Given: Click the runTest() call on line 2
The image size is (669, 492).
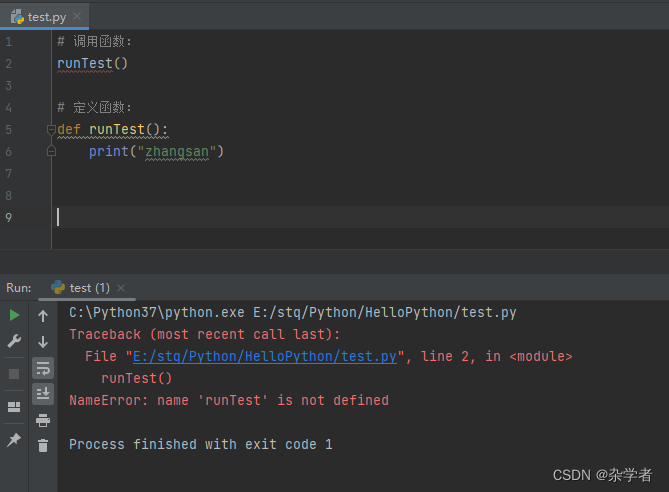Looking at the screenshot, I should click(x=93, y=64).
